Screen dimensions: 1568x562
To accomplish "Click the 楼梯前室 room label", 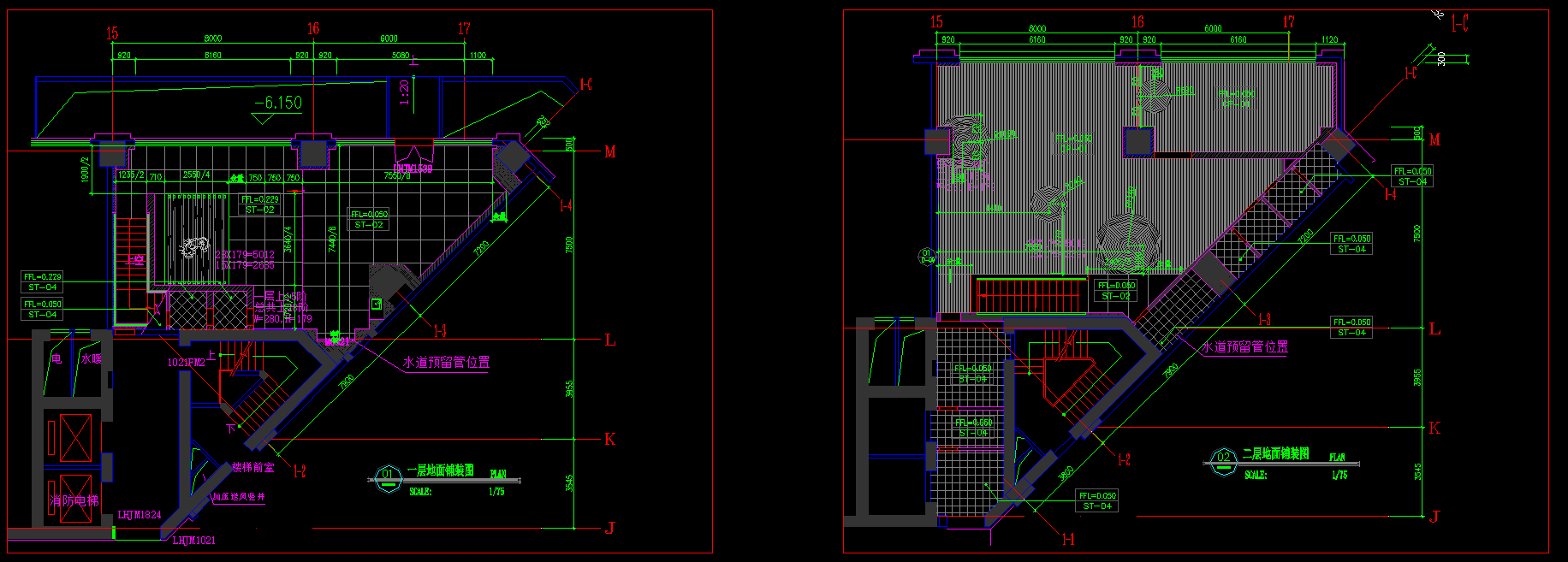I will pyautogui.click(x=253, y=467).
